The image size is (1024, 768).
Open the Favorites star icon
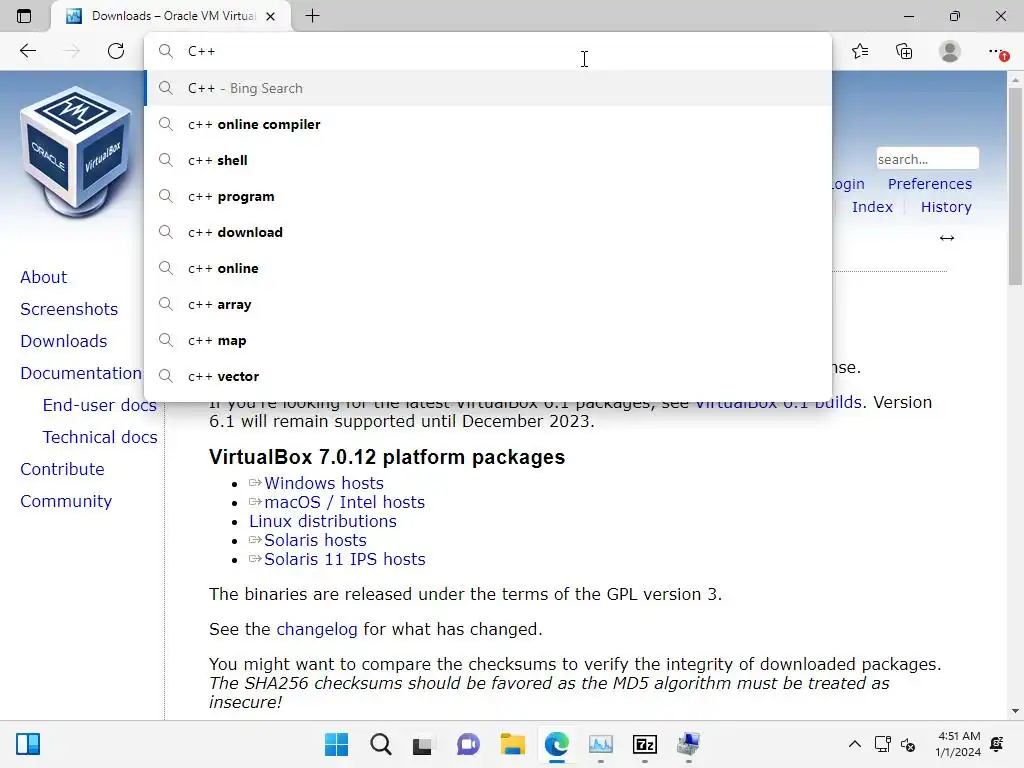tap(860, 51)
